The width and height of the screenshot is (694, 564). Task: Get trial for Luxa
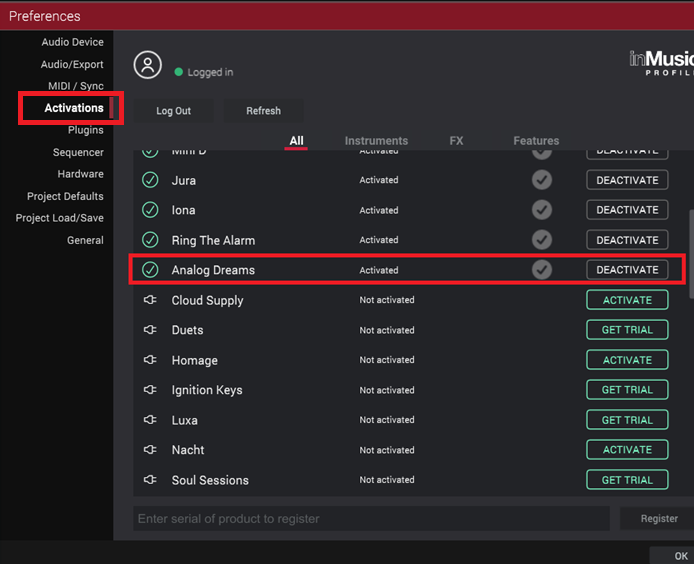[x=627, y=420]
